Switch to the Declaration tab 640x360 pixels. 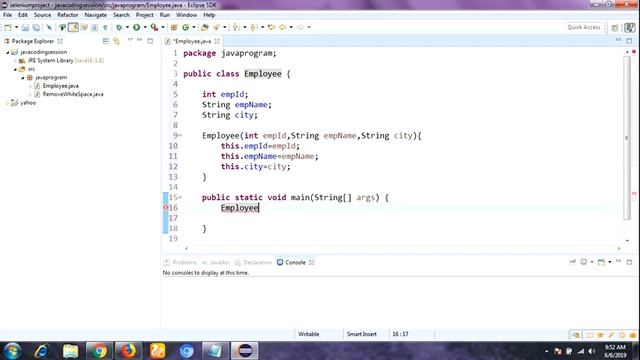click(x=253, y=262)
